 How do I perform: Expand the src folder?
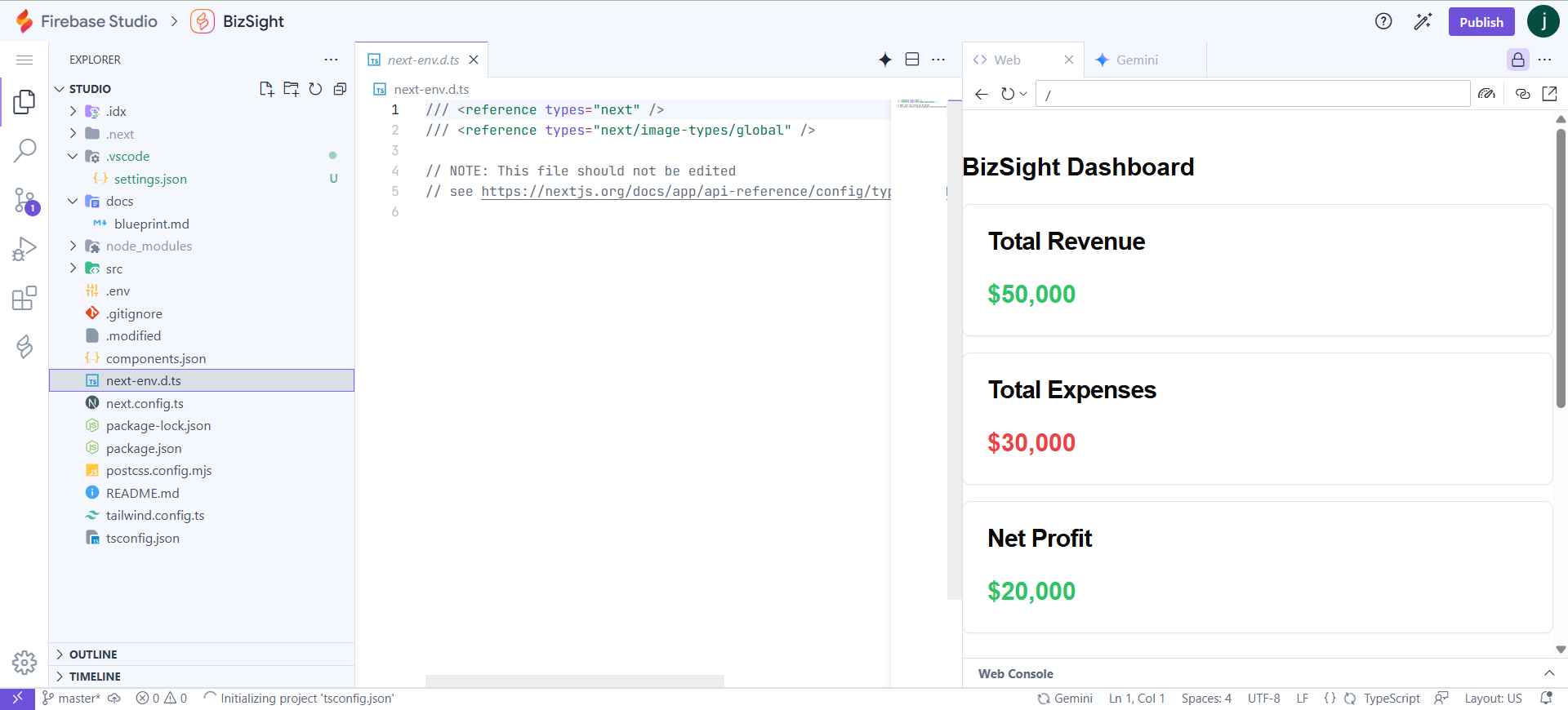pyautogui.click(x=73, y=268)
